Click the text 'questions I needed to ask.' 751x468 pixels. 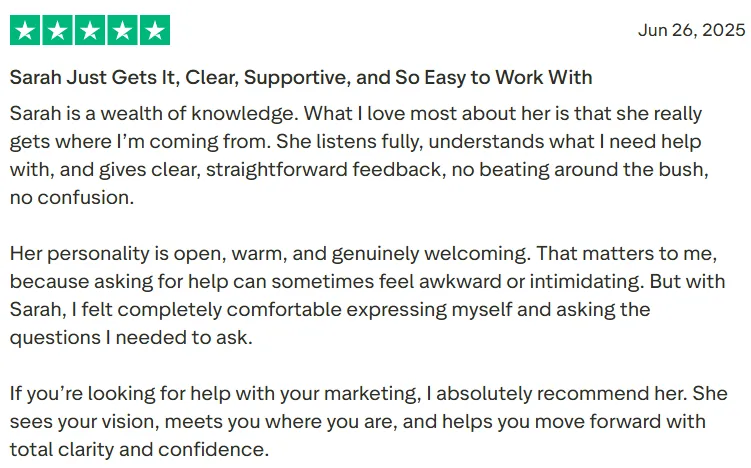point(131,337)
